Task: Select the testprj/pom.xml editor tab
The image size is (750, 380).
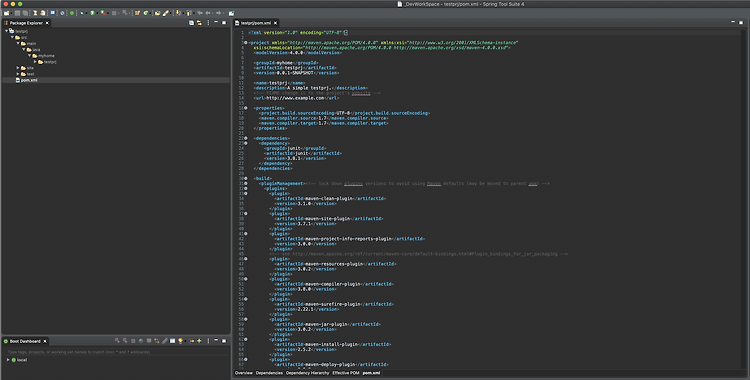Action: coord(256,23)
